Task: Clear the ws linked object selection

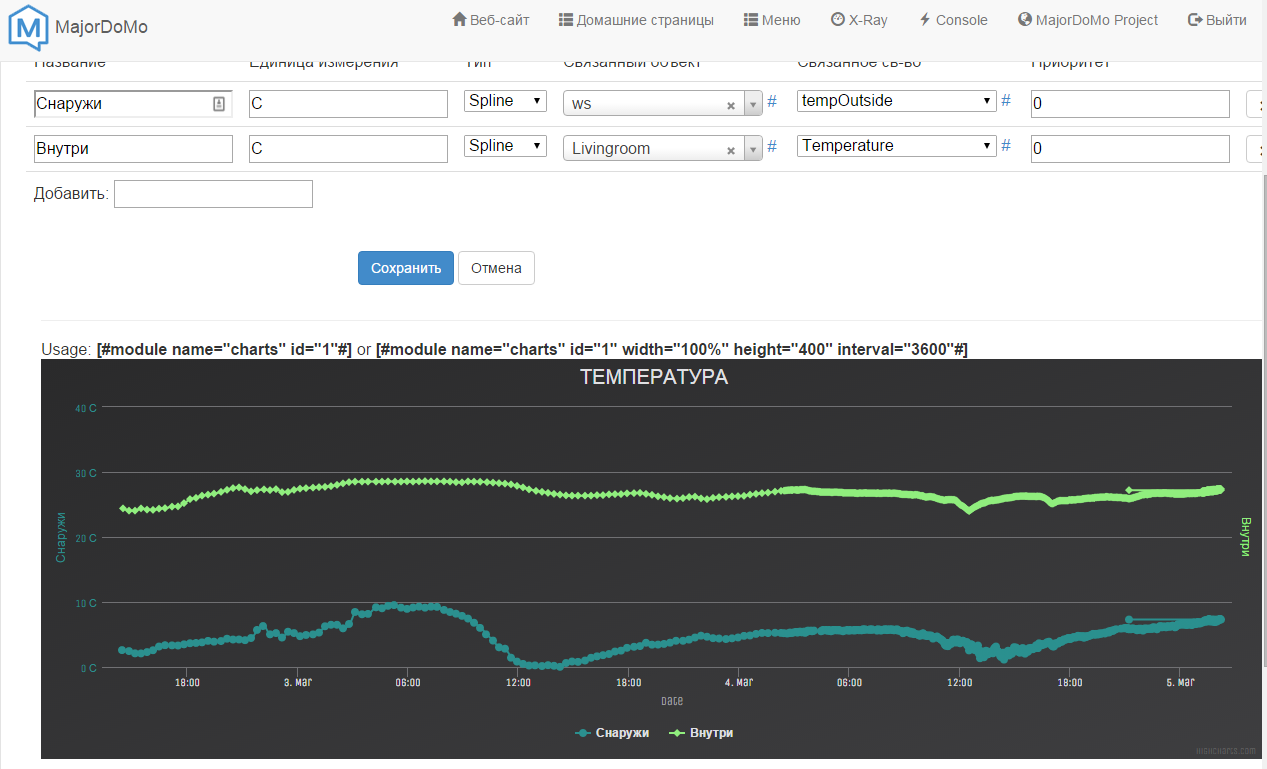Action: click(x=730, y=105)
